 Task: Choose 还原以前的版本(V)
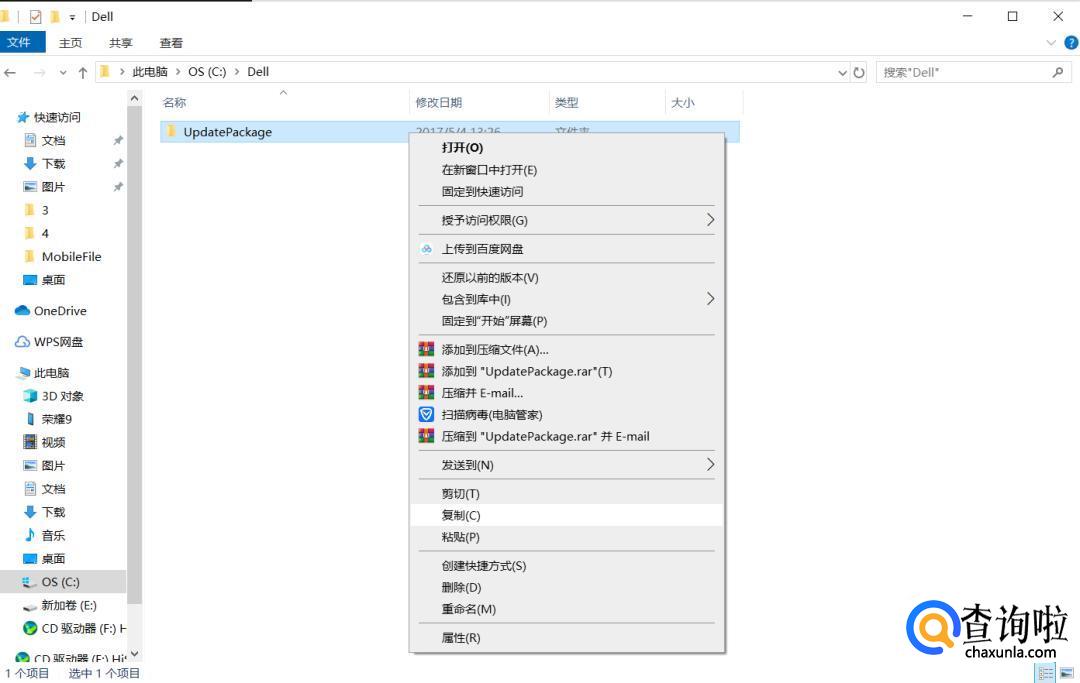(567, 277)
